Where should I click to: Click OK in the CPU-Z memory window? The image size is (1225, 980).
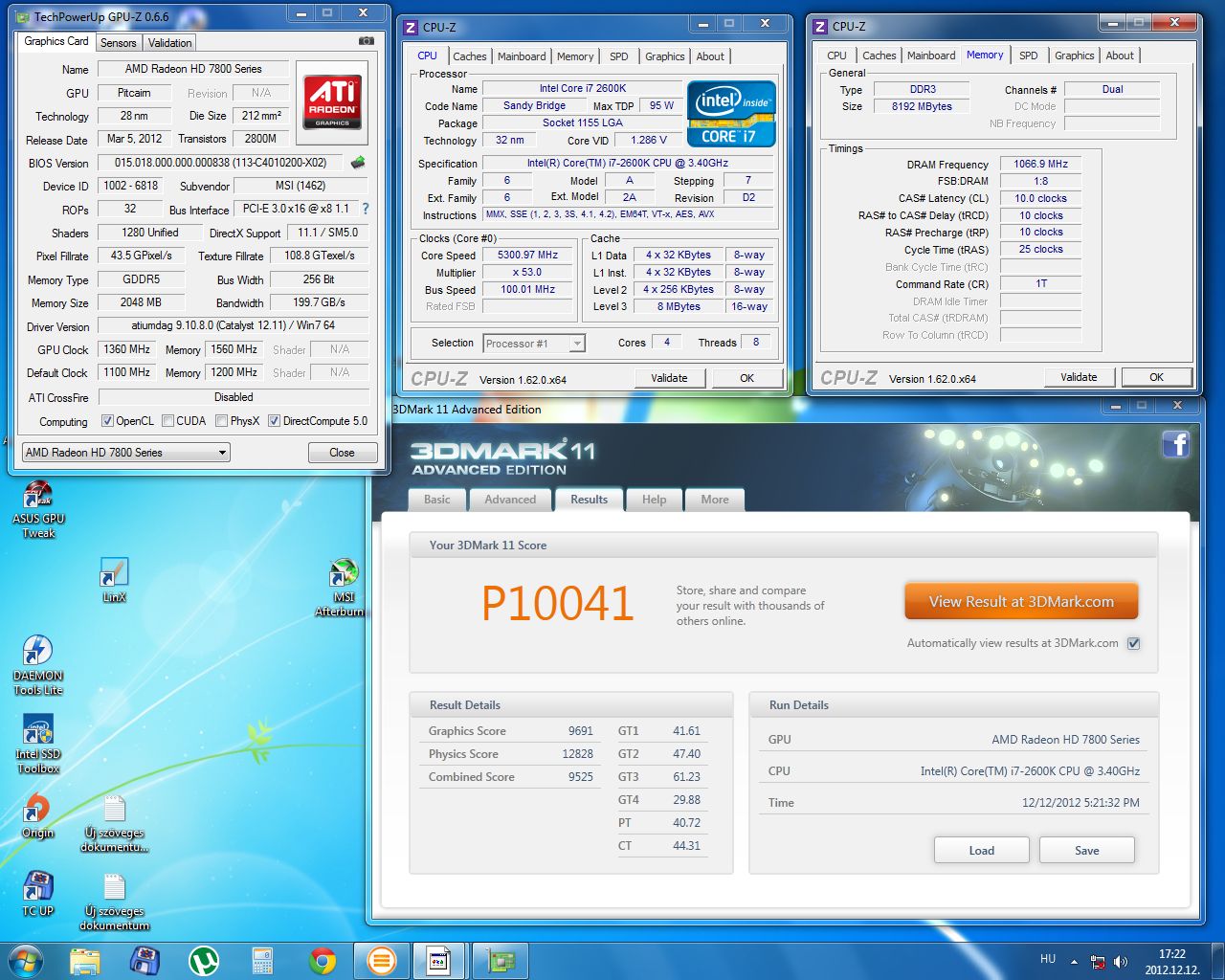[x=1156, y=377]
